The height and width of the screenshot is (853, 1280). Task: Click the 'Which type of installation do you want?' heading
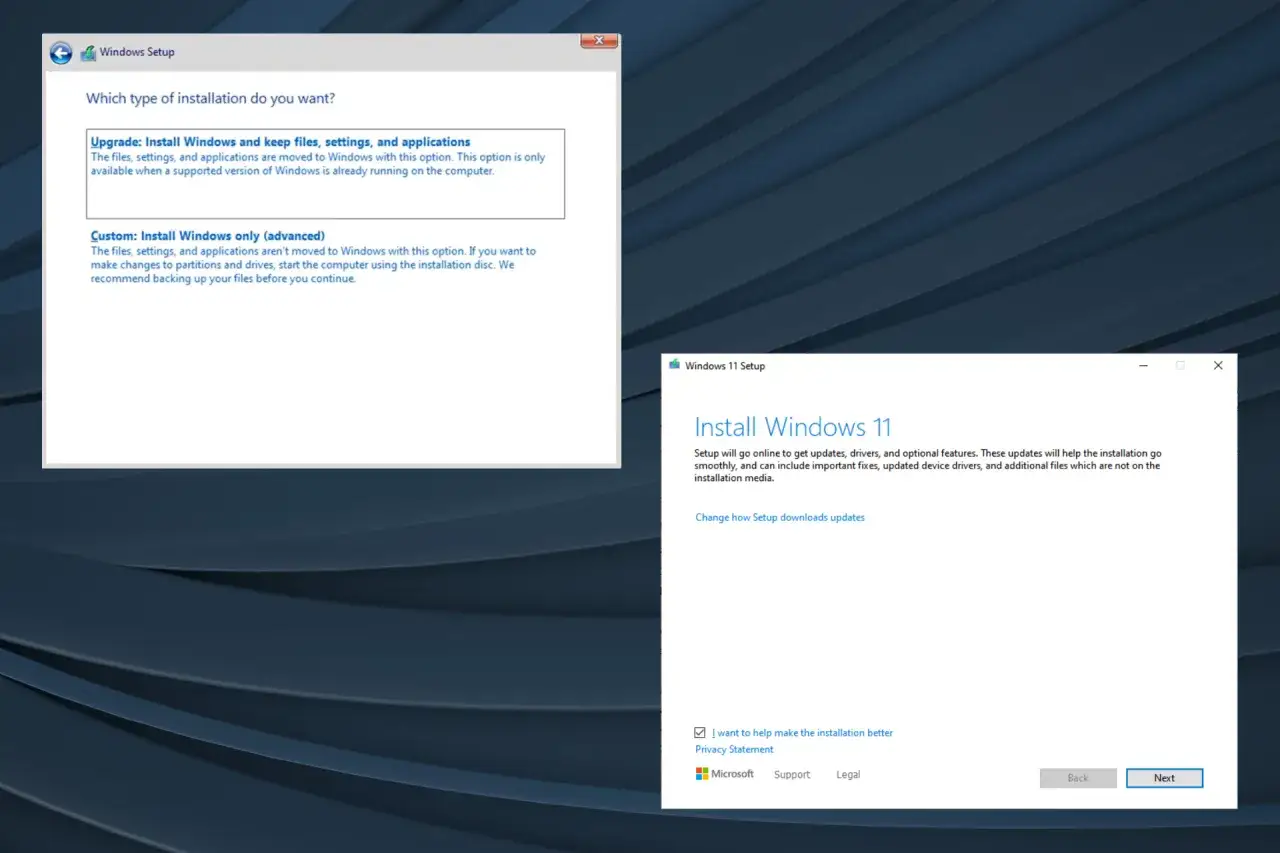click(x=211, y=98)
